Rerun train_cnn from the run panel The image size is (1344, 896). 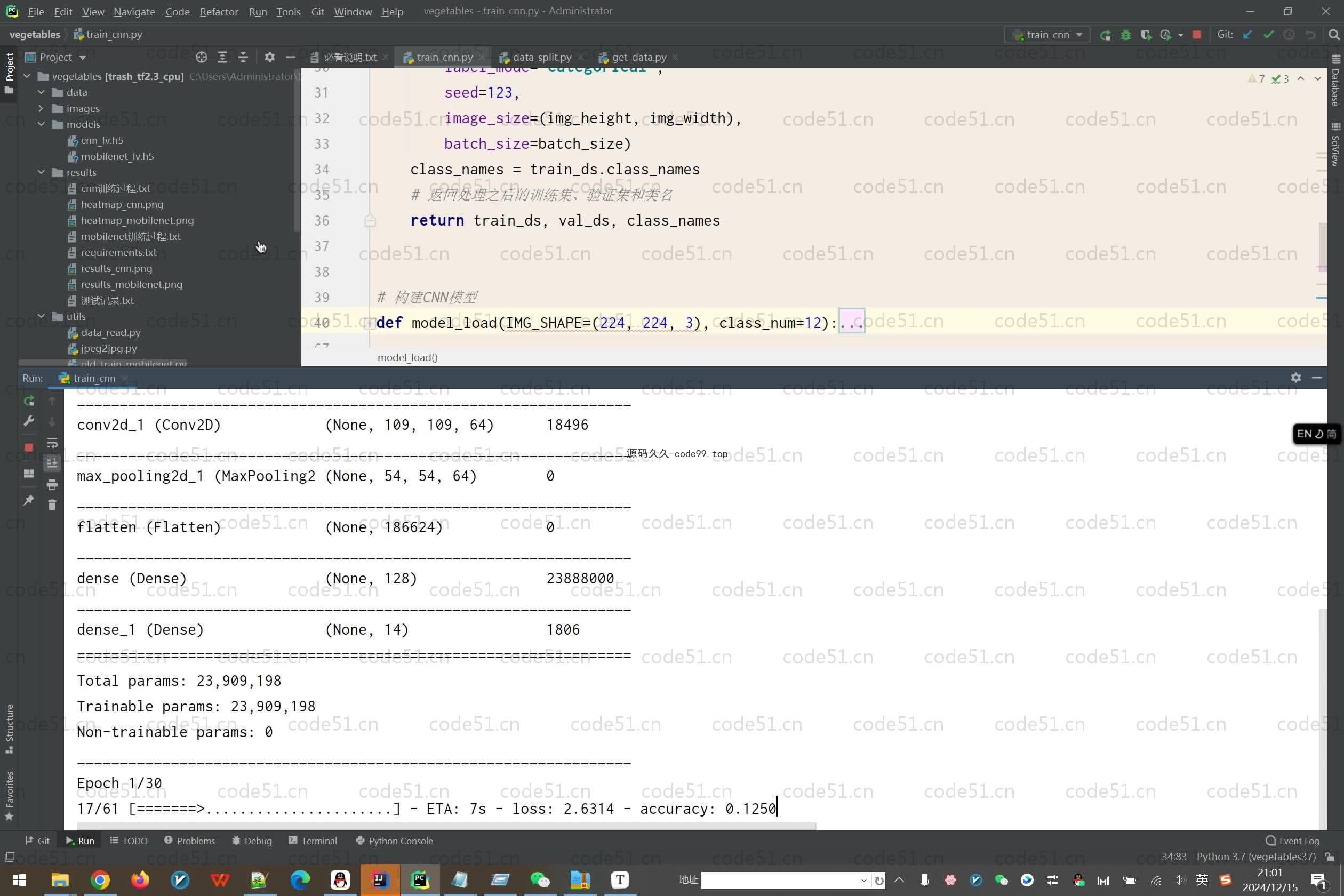tap(29, 401)
